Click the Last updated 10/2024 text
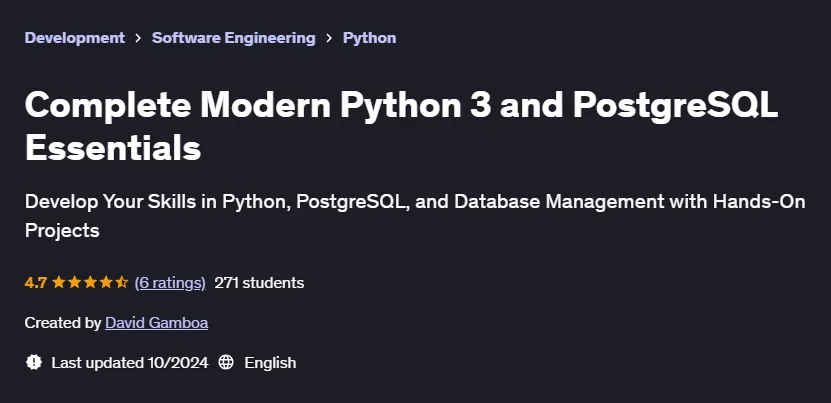 pyautogui.click(x=130, y=363)
